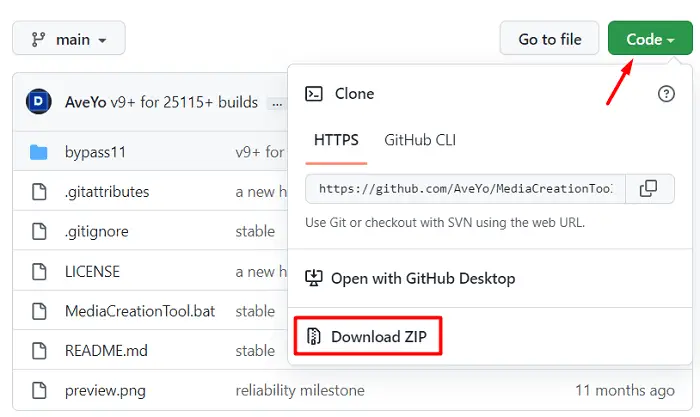Open the MediaCreationTool.bat file

(140, 311)
